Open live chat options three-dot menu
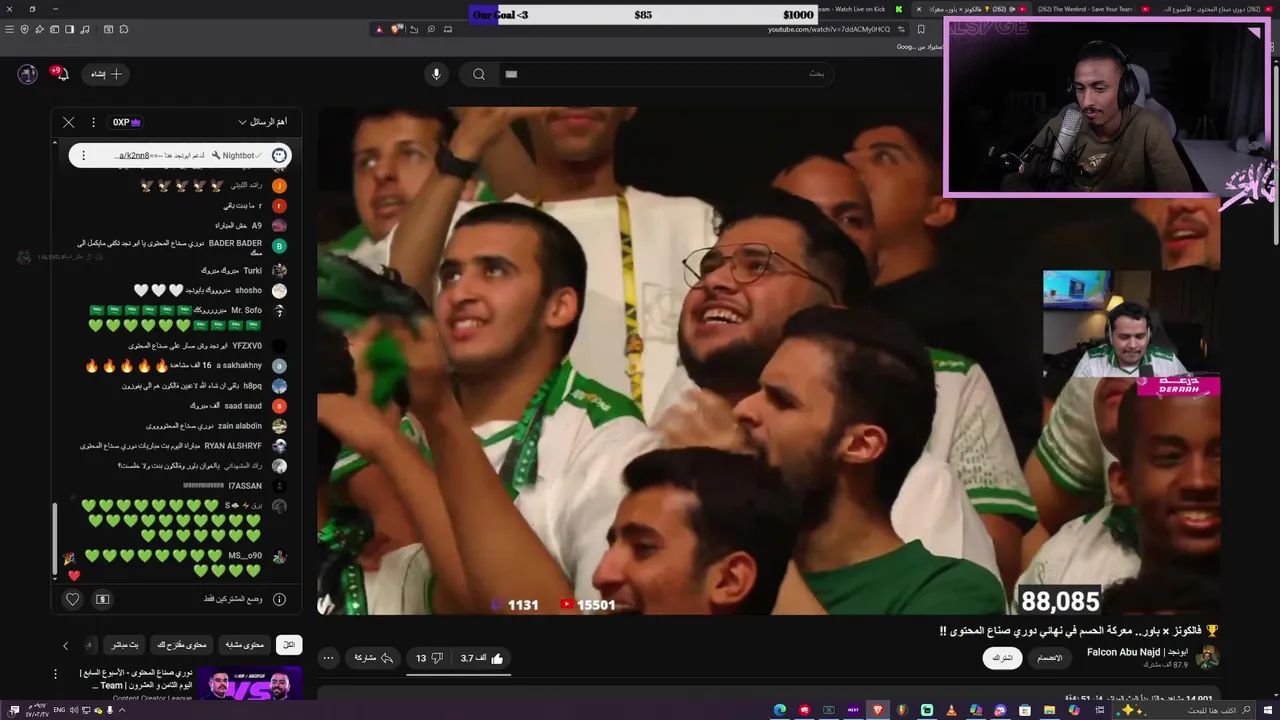 pyautogui.click(x=93, y=122)
